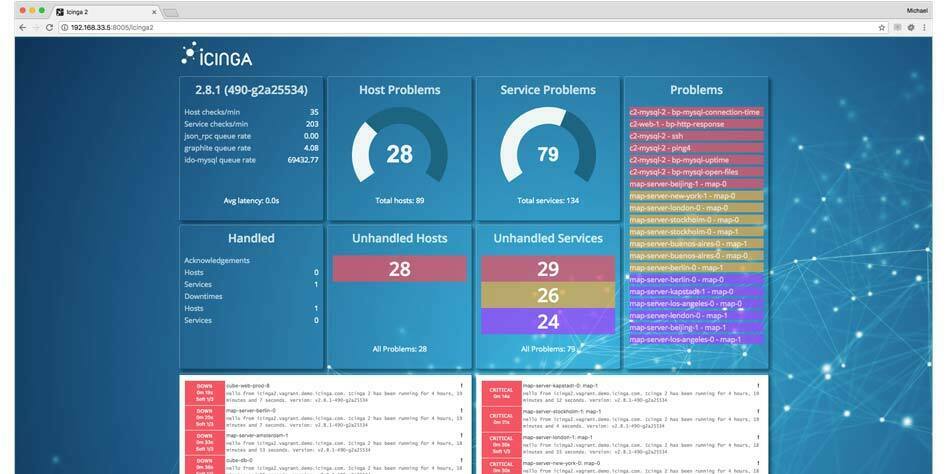Image resolution: width=950 pixels, height=474 pixels.
Task: Select map-server-stockholm-0 - map-0 problem
Action: point(696,220)
